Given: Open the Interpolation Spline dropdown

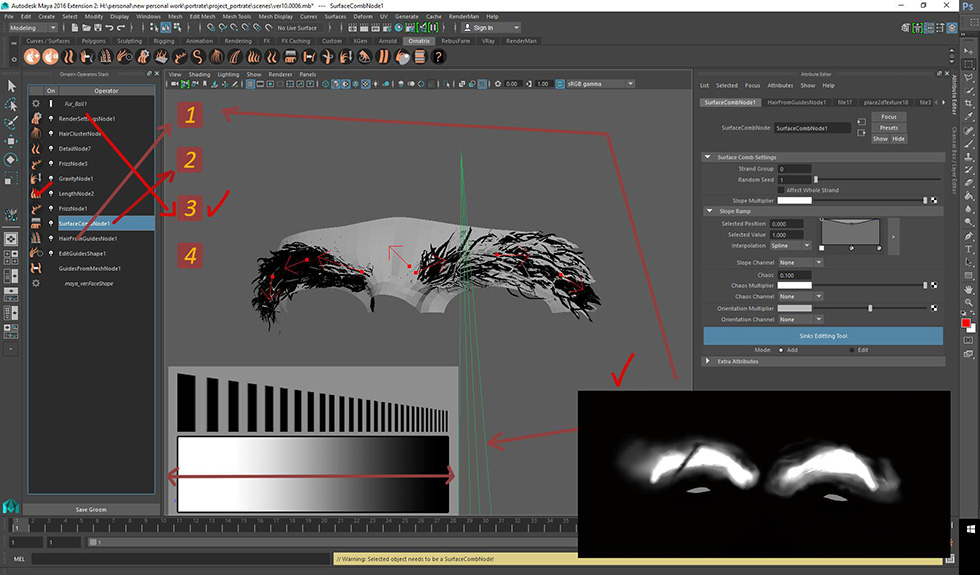Looking at the screenshot, I should tap(790, 244).
